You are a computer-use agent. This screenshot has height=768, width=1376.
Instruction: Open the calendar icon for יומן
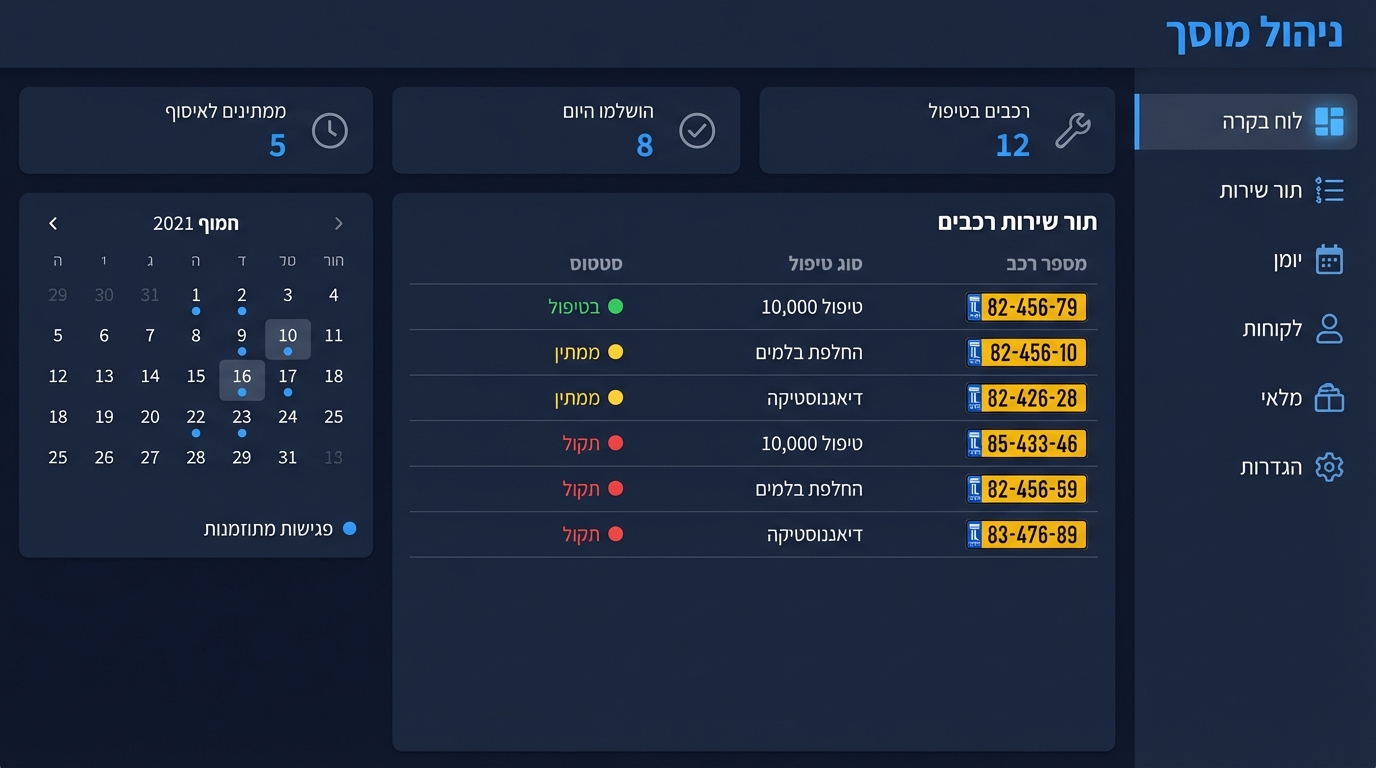1329,260
